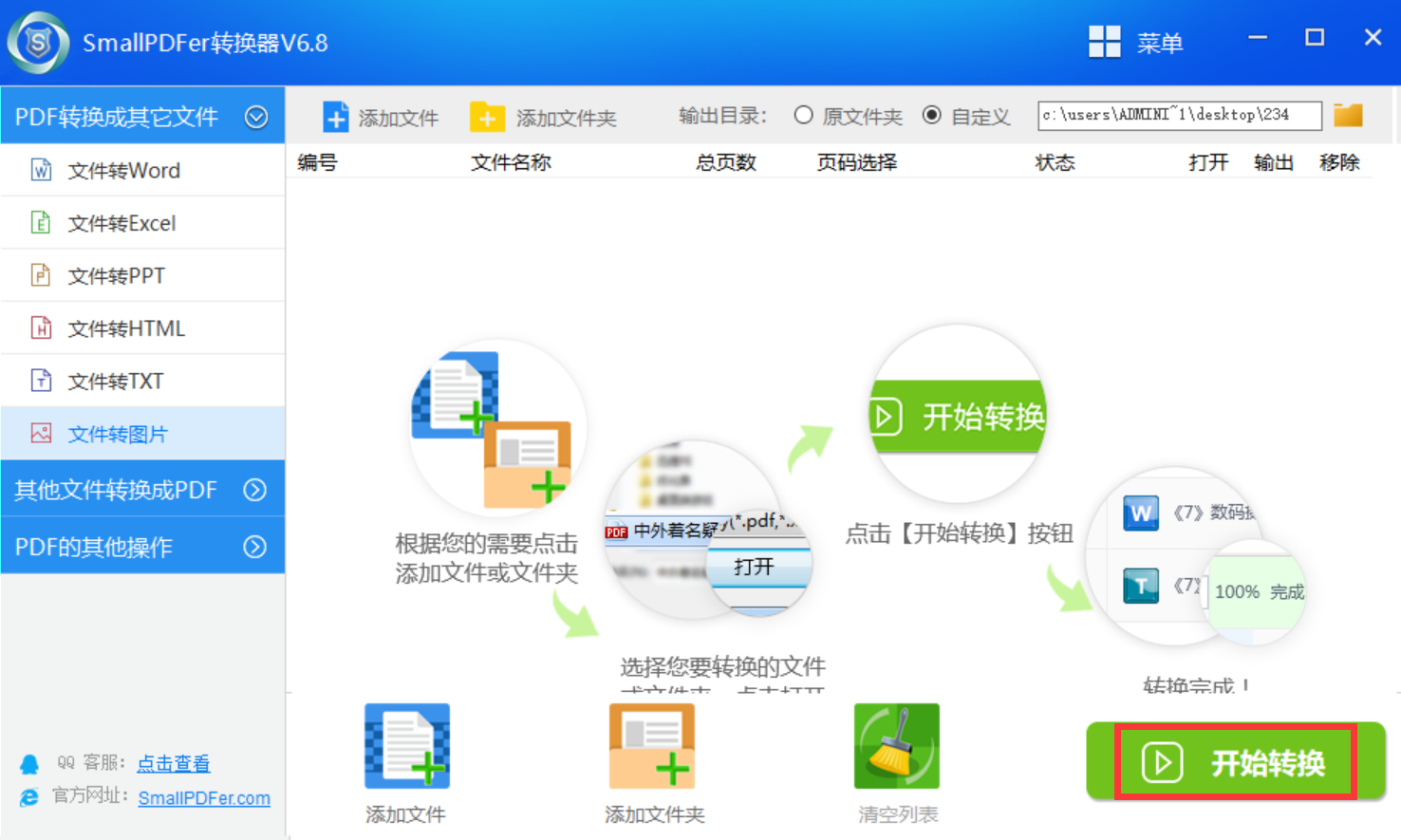
Task: Click the 页码选择 column header
Action: point(856,162)
